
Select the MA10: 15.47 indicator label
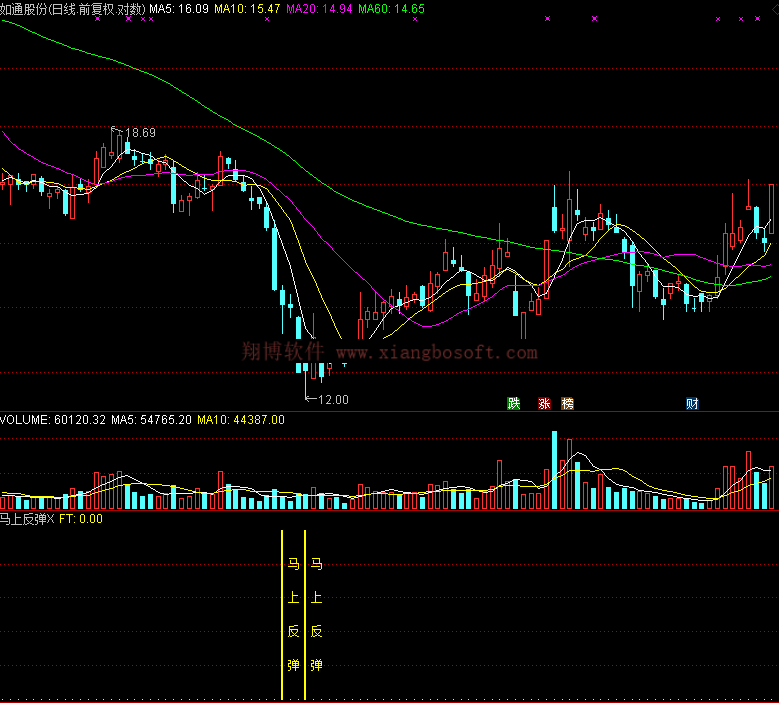pos(247,9)
